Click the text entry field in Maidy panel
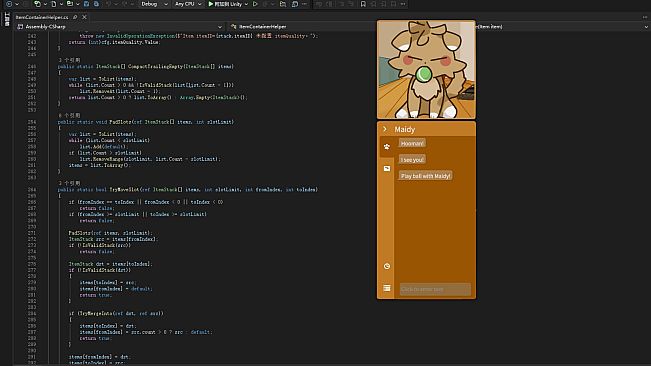 [435, 289]
